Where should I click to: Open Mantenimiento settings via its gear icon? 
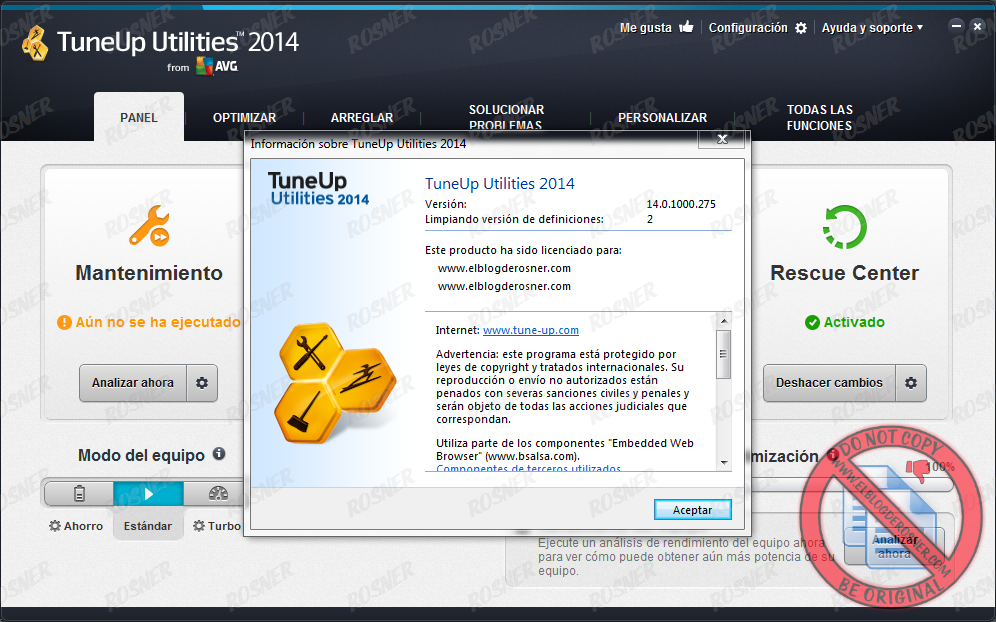202,383
